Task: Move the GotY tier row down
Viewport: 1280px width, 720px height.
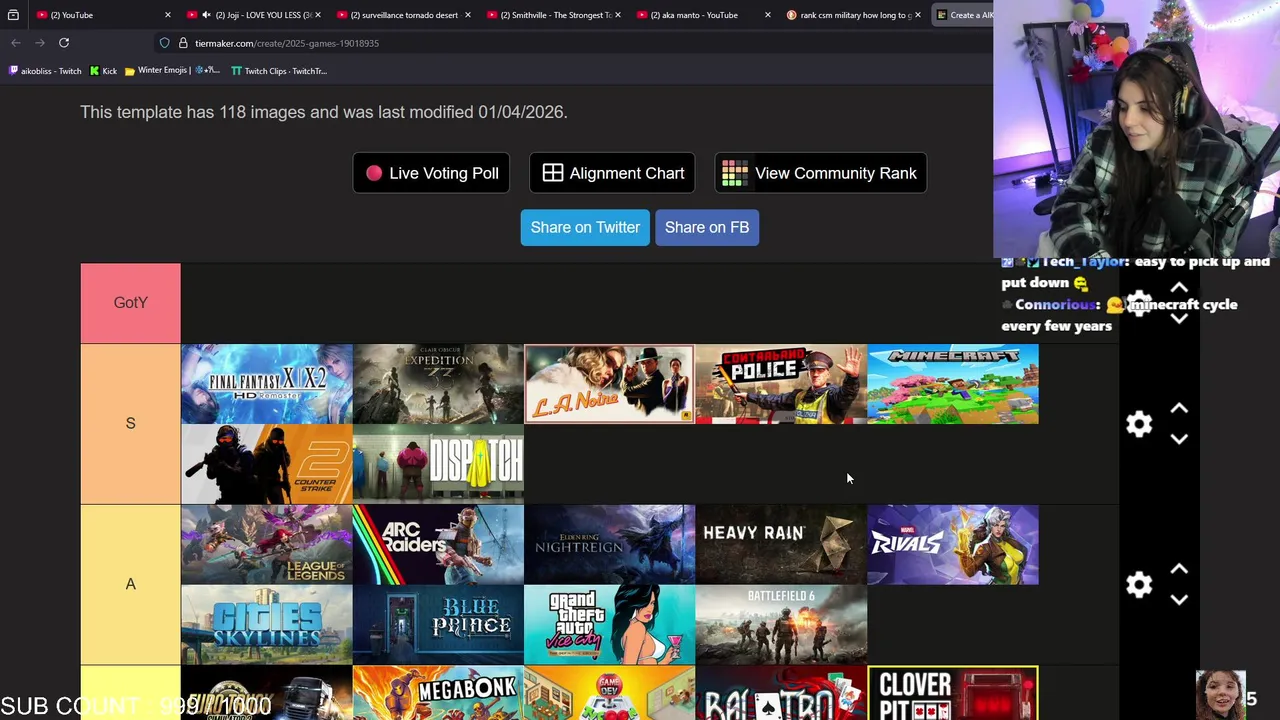Action: 1179,318
